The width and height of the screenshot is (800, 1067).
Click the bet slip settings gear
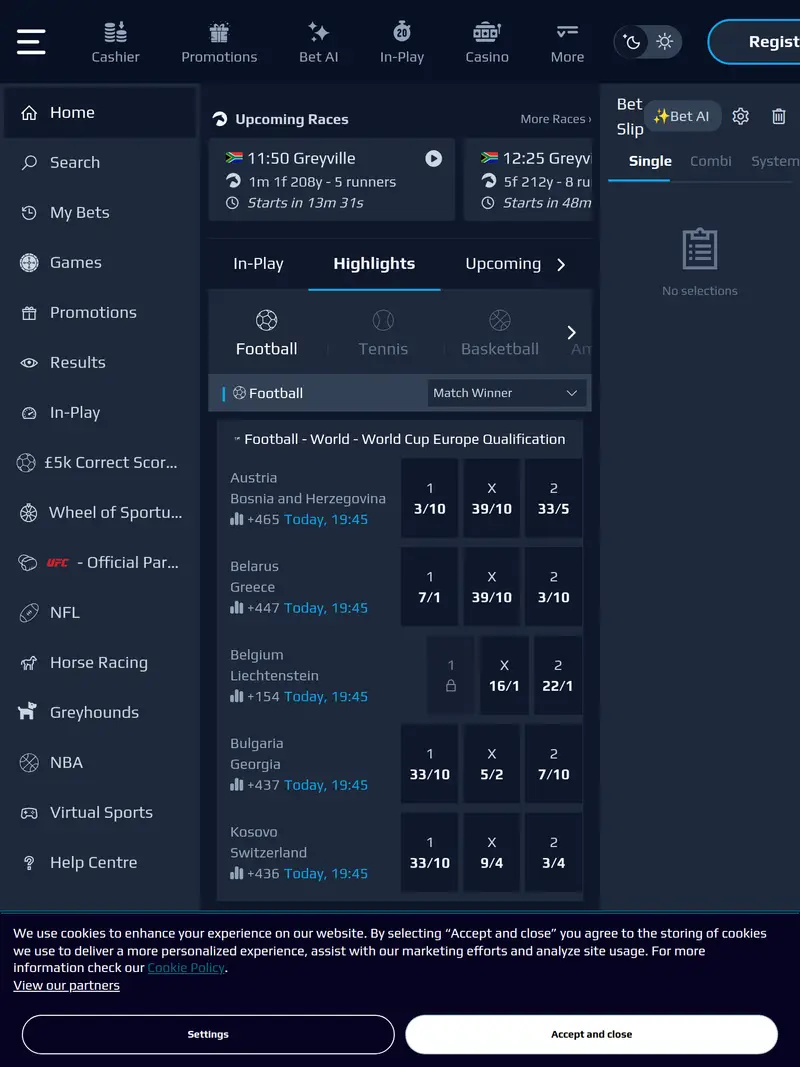740,116
